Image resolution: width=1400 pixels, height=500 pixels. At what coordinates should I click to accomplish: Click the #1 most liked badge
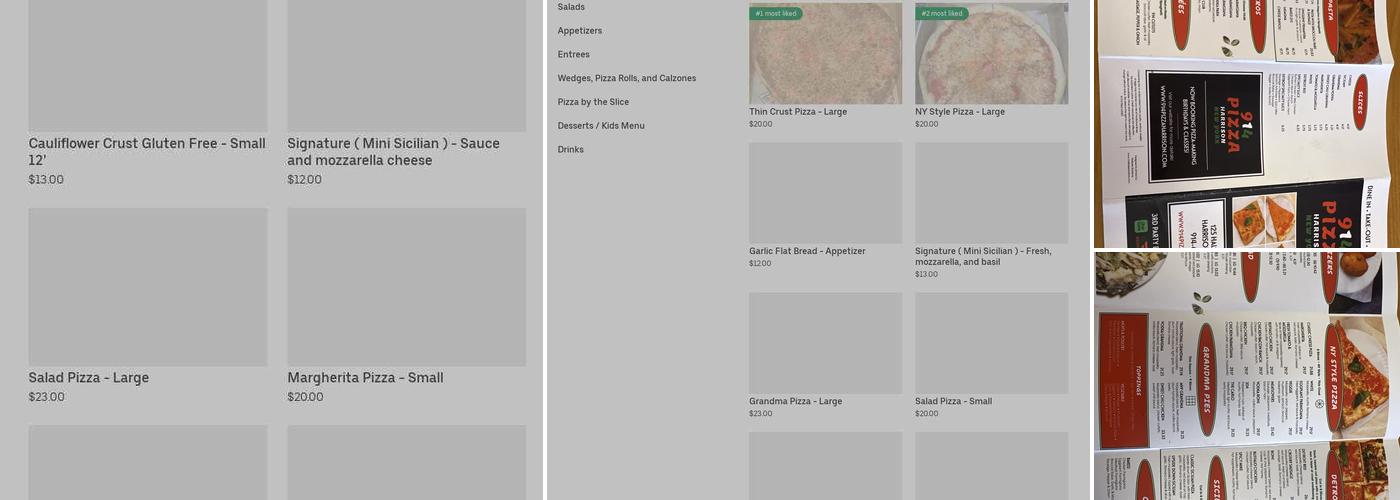point(776,14)
